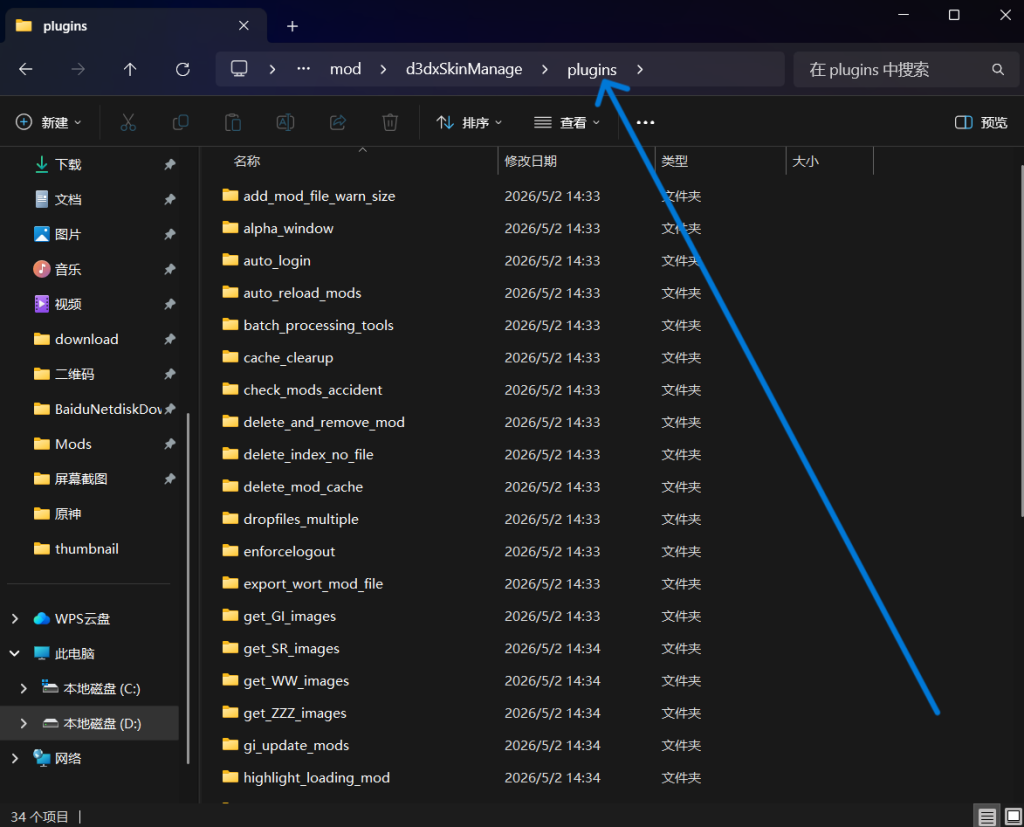Viewport: 1024px width, 827px height.
Task: Refresh the plugins folder view
Action: [183, 69]
